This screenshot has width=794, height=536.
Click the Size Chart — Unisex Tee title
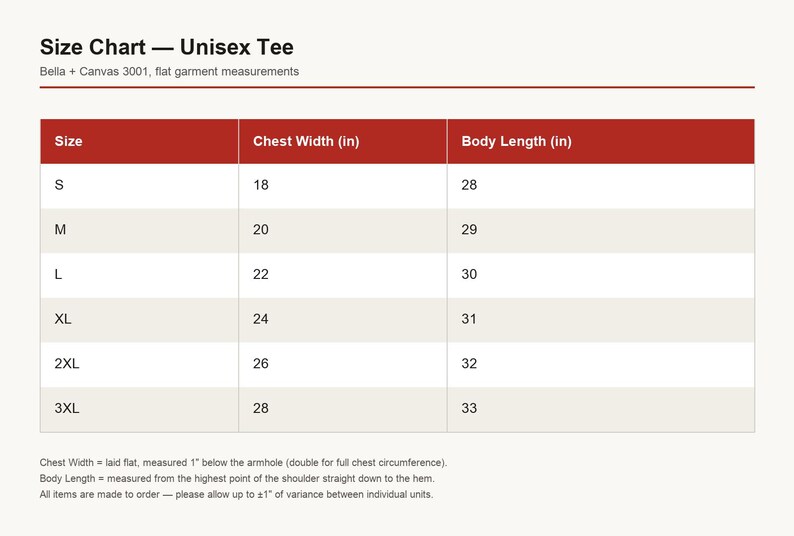pos(167,47)
